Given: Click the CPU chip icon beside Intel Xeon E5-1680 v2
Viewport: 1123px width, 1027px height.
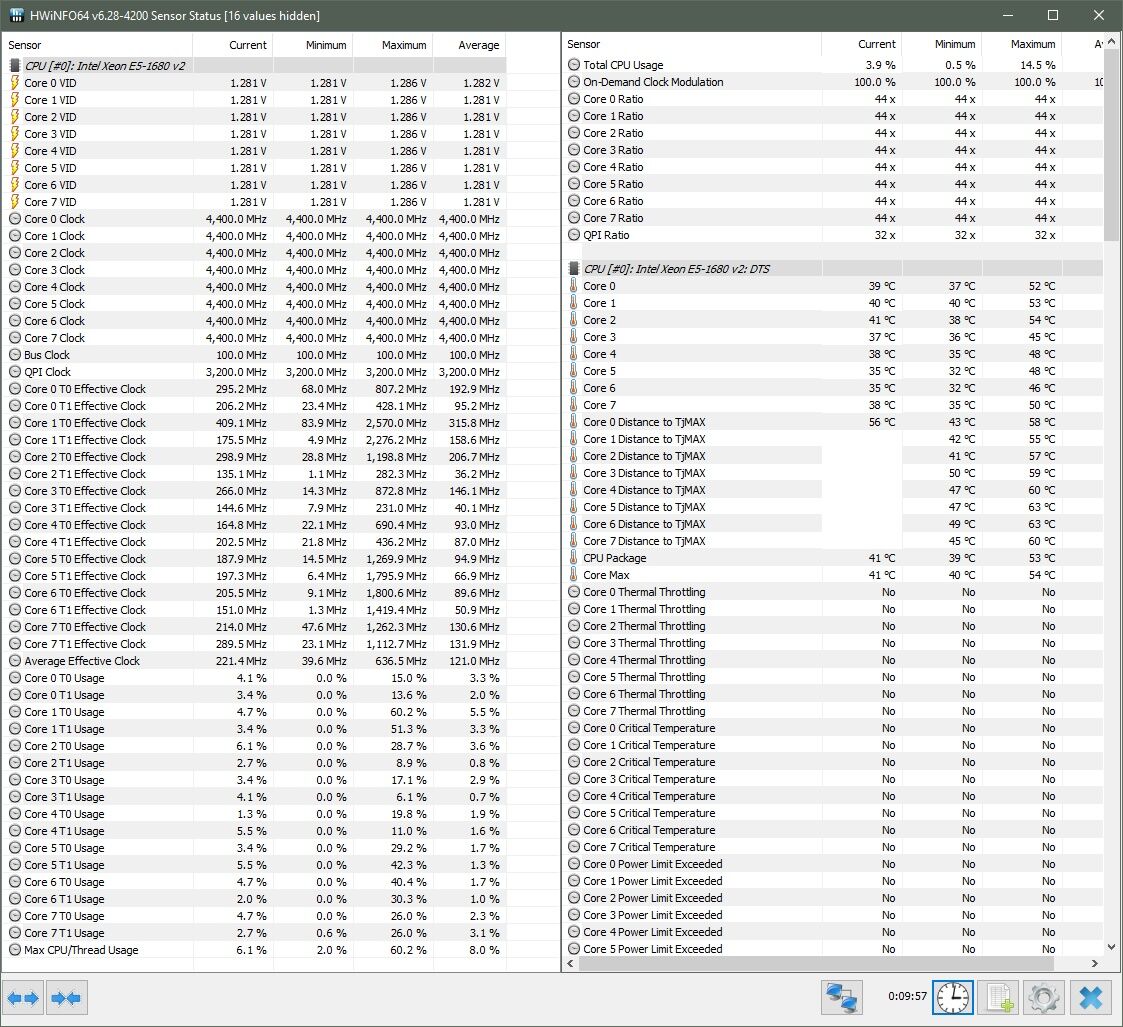Looking at the screenshot, I should 15,66.
